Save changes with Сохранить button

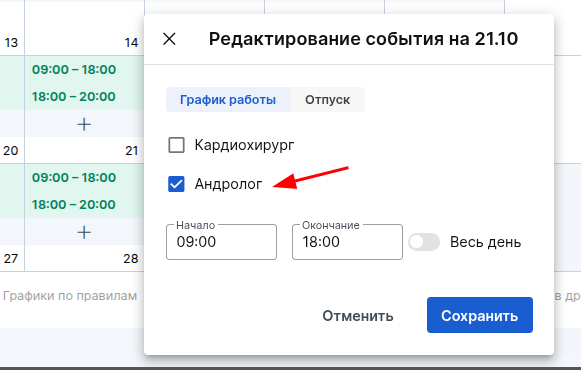[480, 315]
